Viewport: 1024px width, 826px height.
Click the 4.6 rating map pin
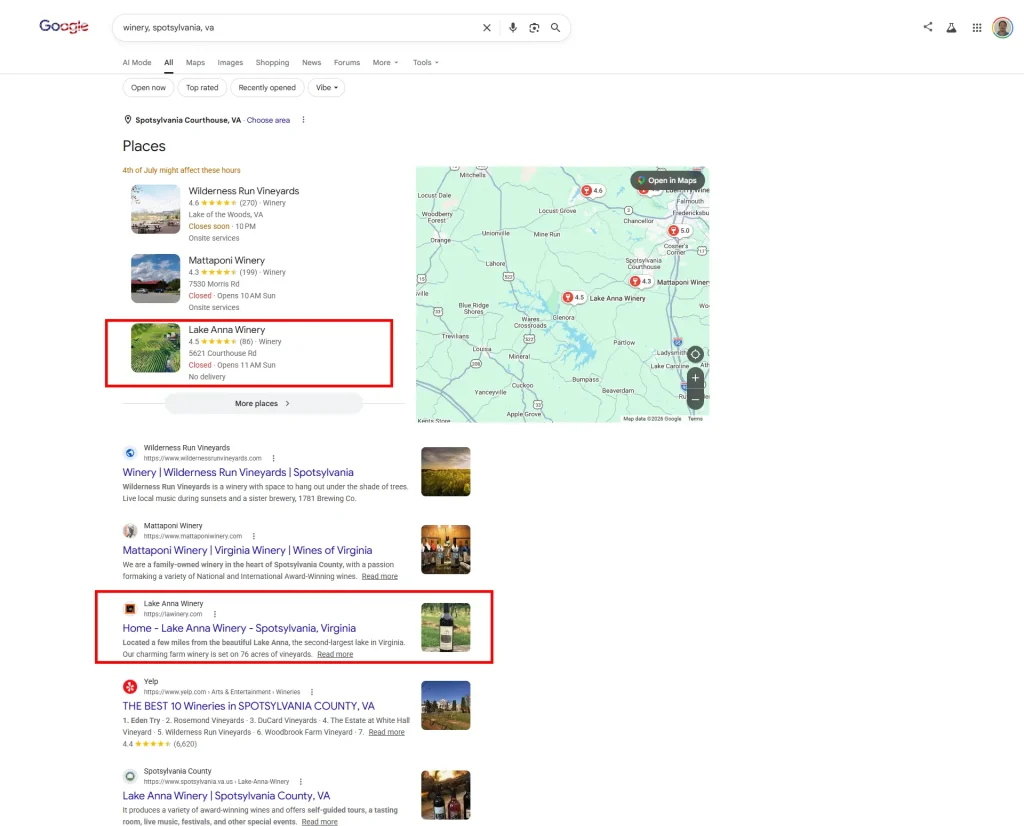(x=593, y=191)
